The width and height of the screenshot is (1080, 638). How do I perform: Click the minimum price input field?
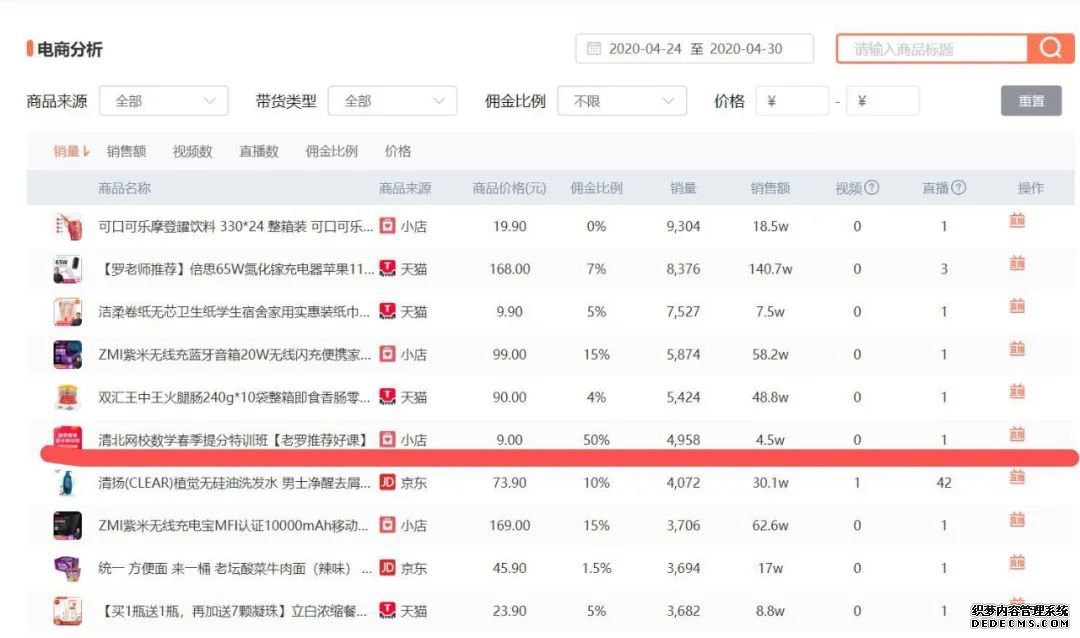(792, 101)
